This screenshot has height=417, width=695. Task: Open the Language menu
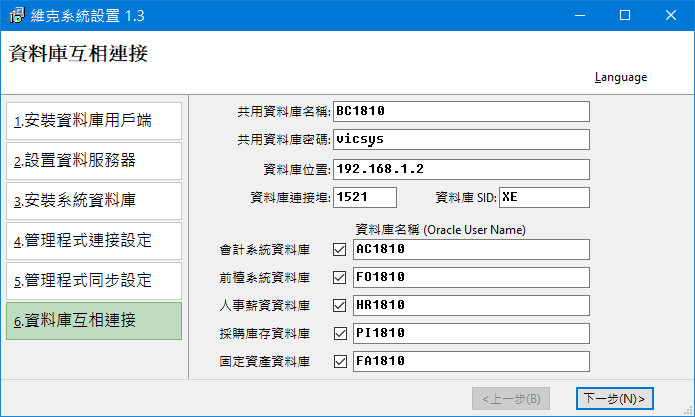pos(621,77)
